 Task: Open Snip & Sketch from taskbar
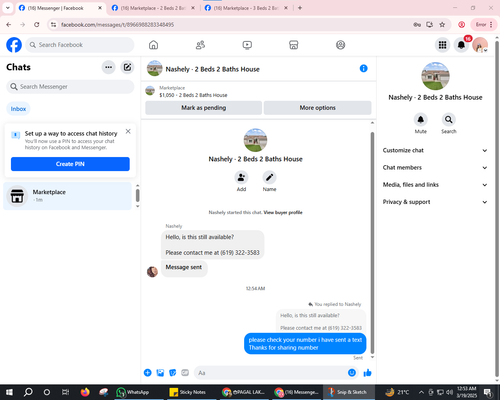click(348, 392)
